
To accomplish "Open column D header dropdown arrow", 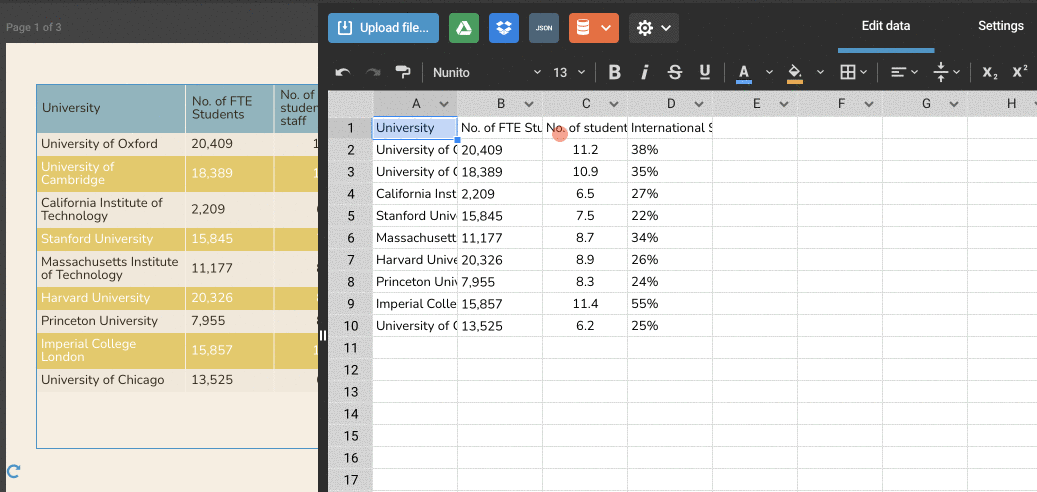I will pos(699,104).
